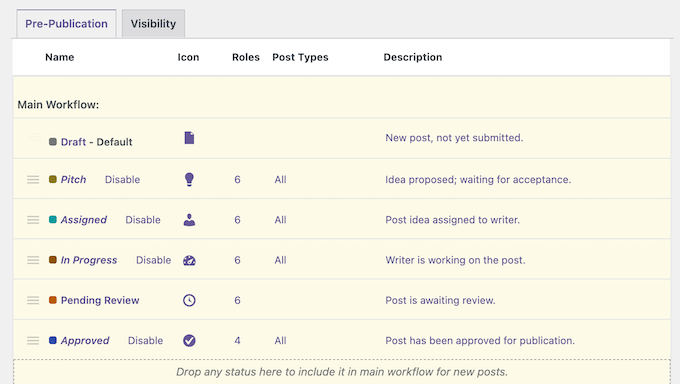
Task: Click 'Post has been approved for publication.' text
Action: tap(480, 341)
